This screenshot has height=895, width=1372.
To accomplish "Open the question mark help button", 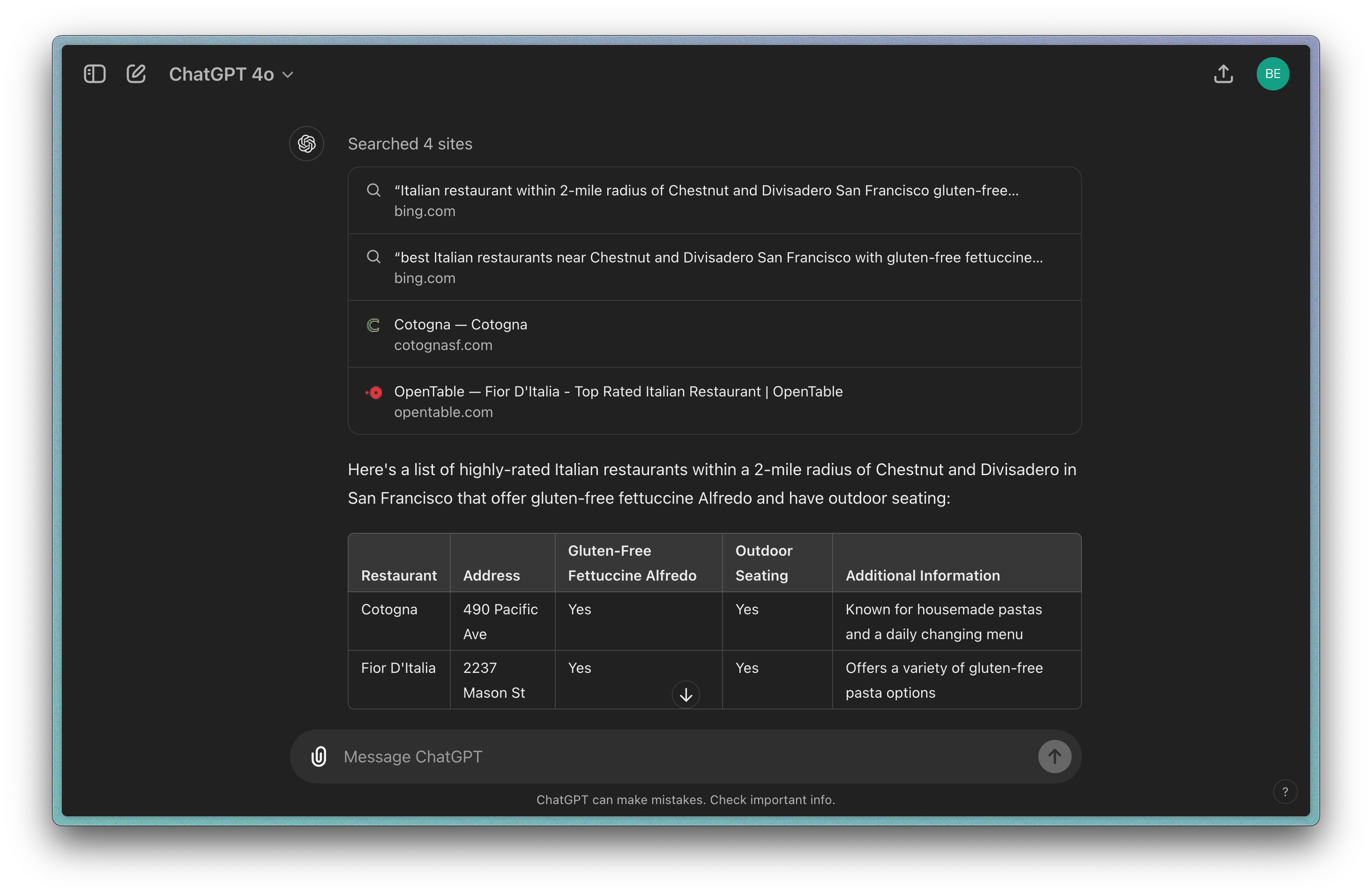I will tap(1285, 792).
